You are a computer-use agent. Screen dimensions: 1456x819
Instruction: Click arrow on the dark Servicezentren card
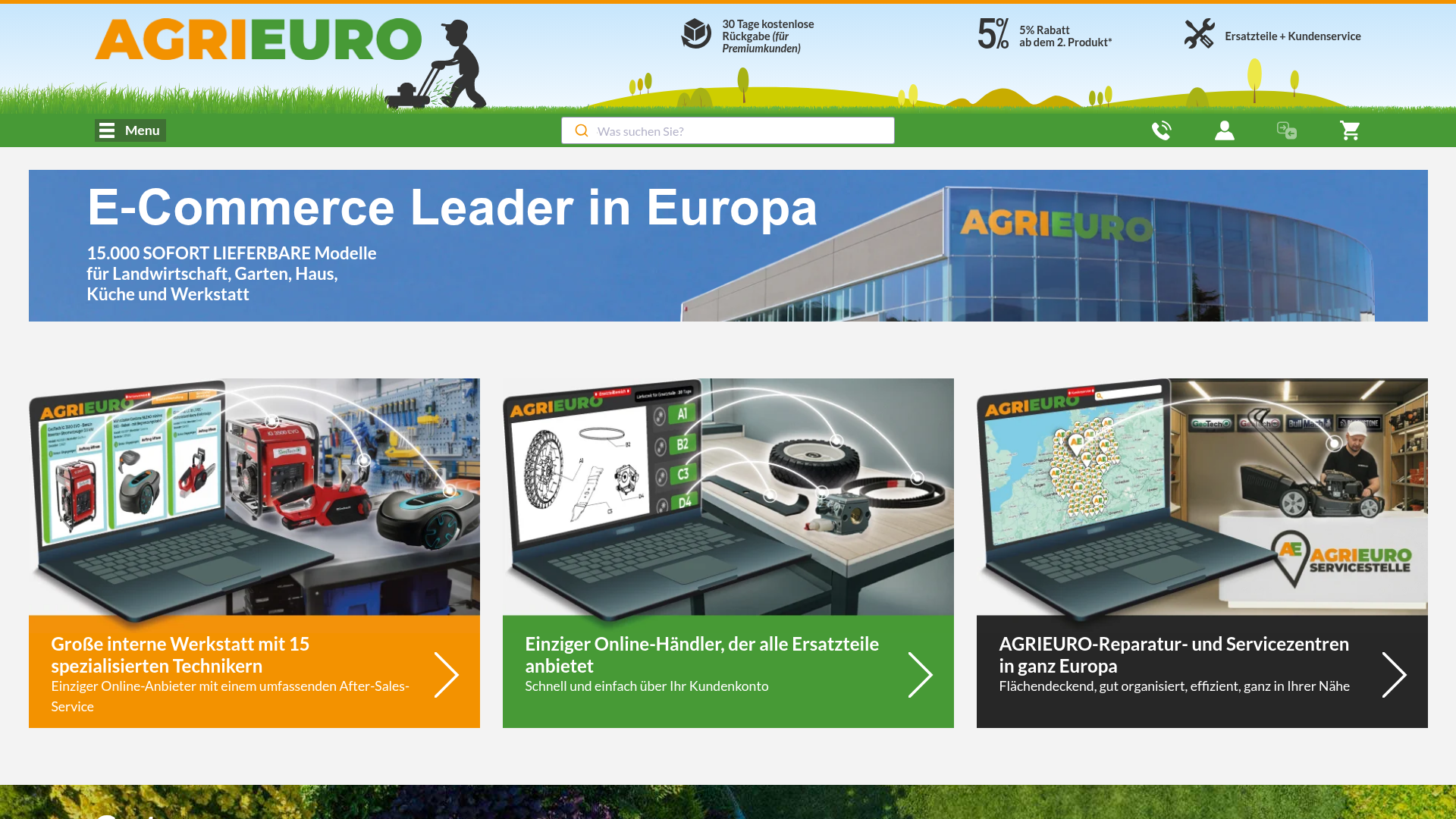tap(1395, 674)
